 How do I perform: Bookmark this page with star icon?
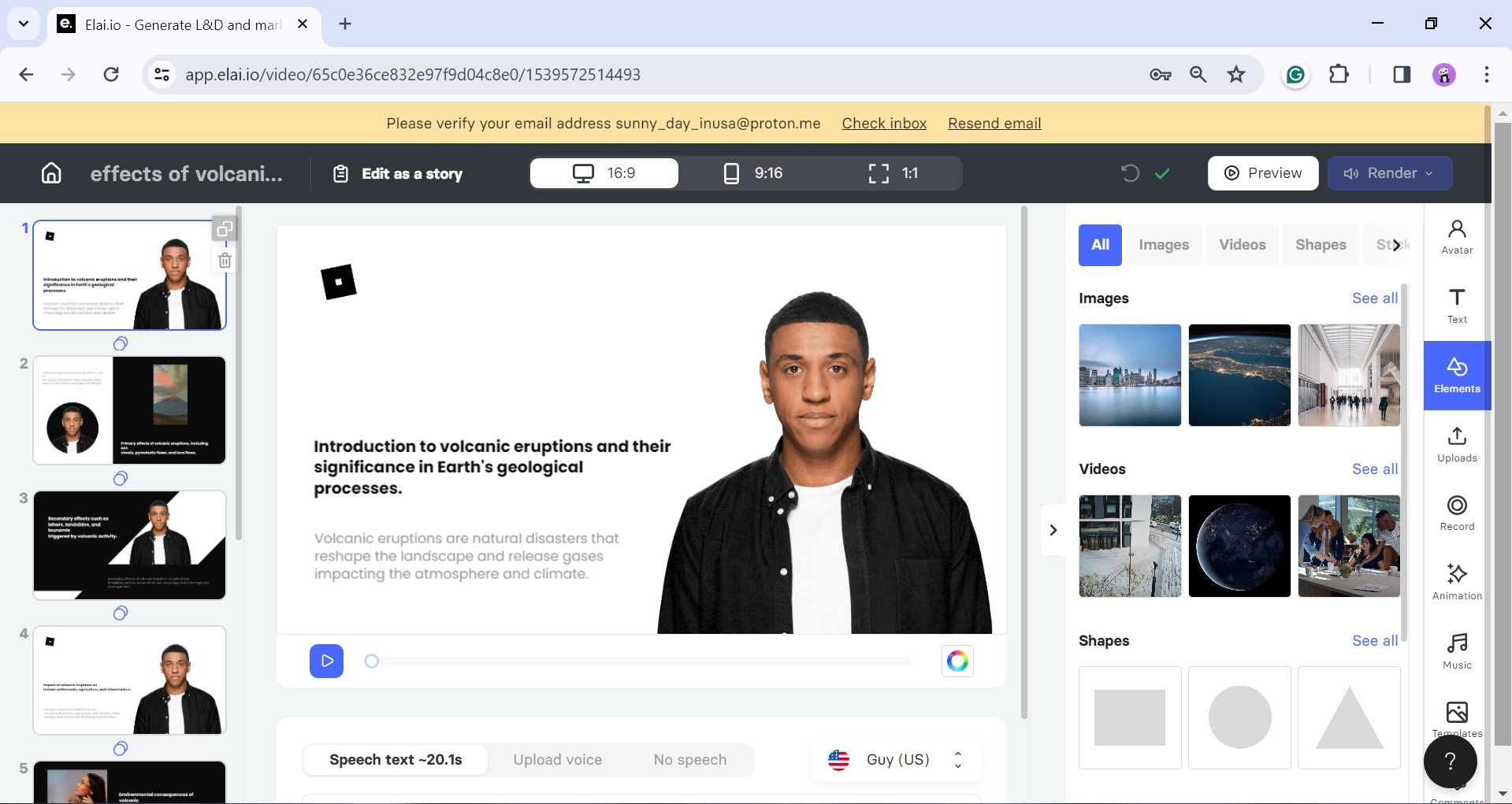point(1236,75)
